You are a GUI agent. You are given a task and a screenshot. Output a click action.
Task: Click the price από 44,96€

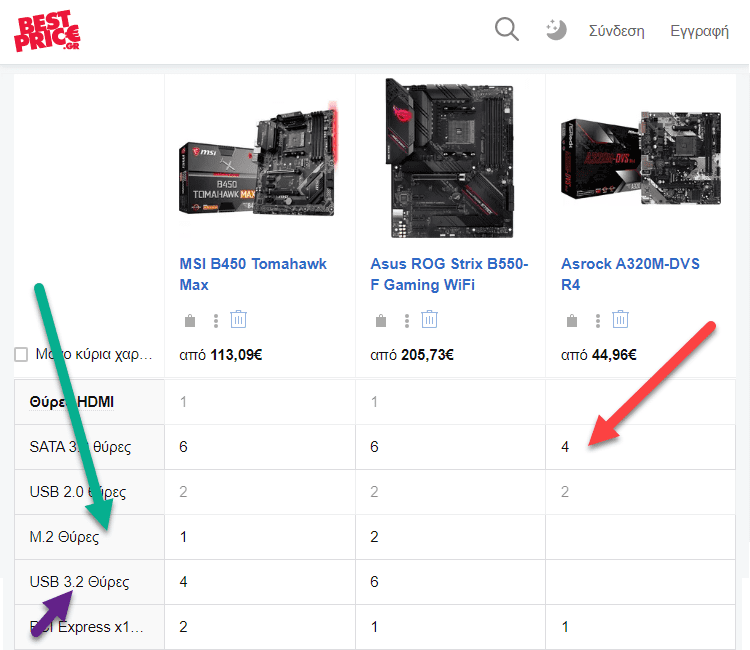pos(598,355)
